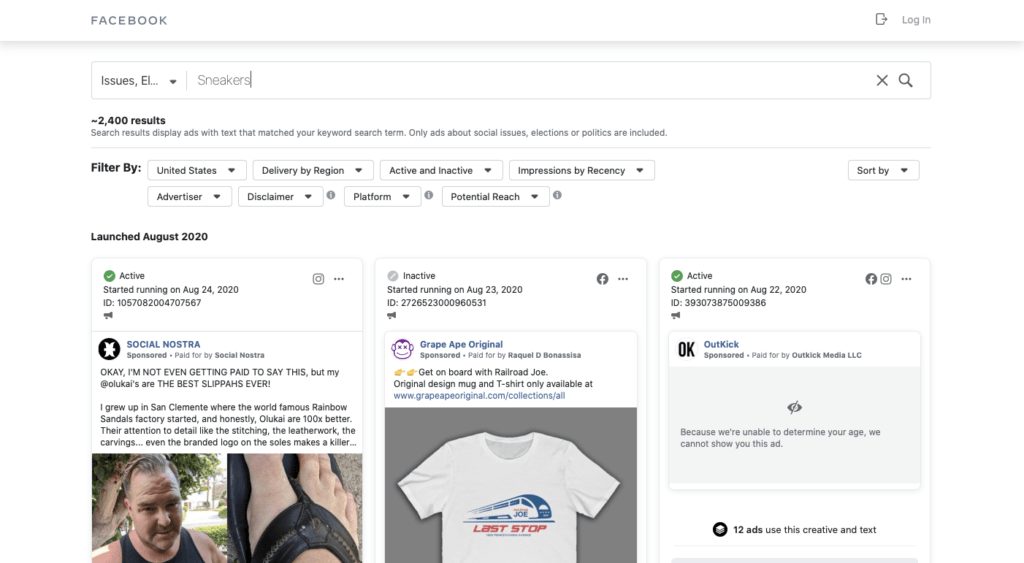Image resolution: width=1024 pixels, height=563 pixels.
Task: Open the three-dot menu on OutKick ad
Action: (x=906, y=279)
